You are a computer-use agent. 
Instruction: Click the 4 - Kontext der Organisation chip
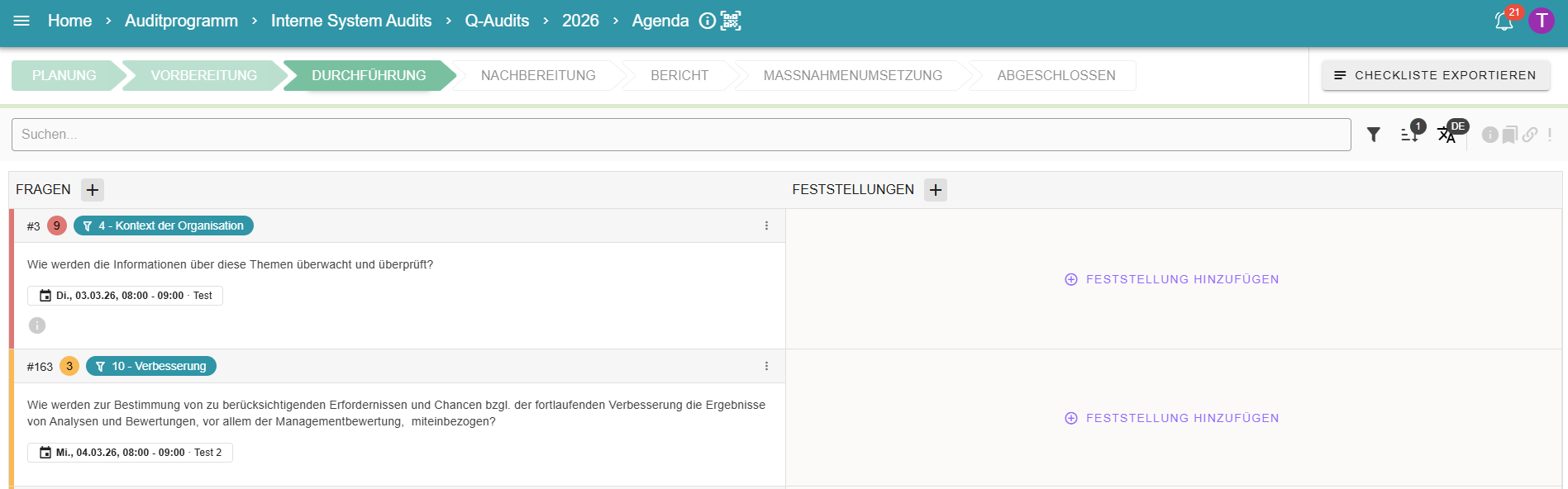[x=164, y=226]
